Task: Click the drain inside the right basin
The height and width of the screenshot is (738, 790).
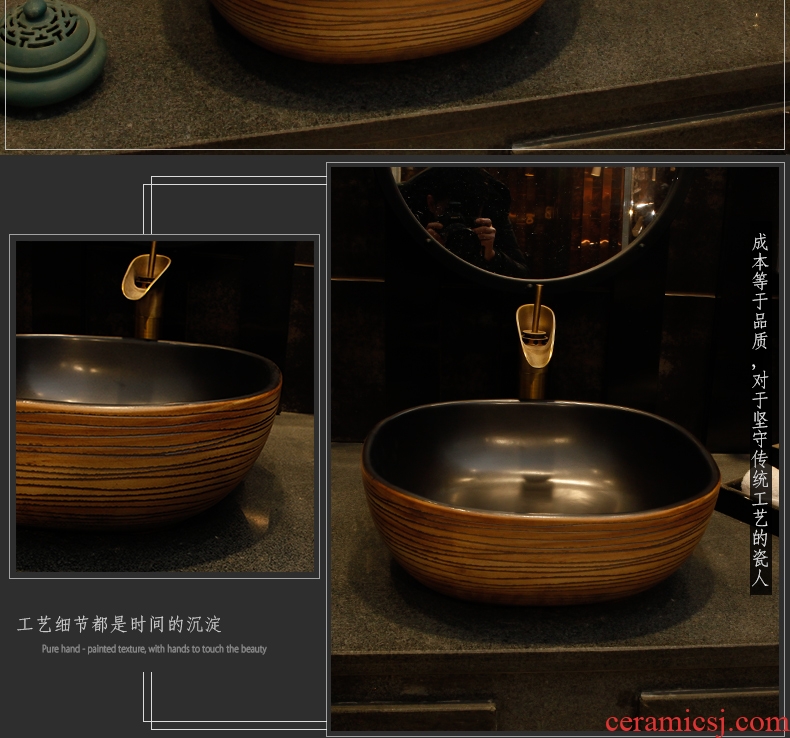Action: click(x=538, y=483)
